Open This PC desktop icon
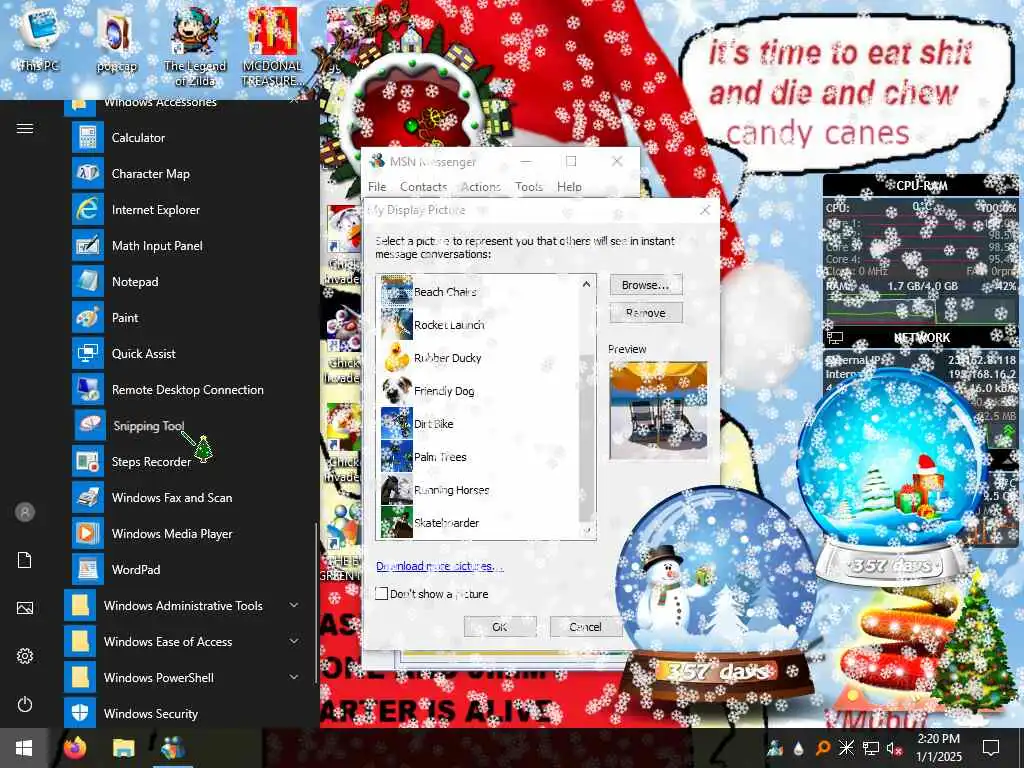The width and height of the screenshot is (1024, 768). coord(39,39)
